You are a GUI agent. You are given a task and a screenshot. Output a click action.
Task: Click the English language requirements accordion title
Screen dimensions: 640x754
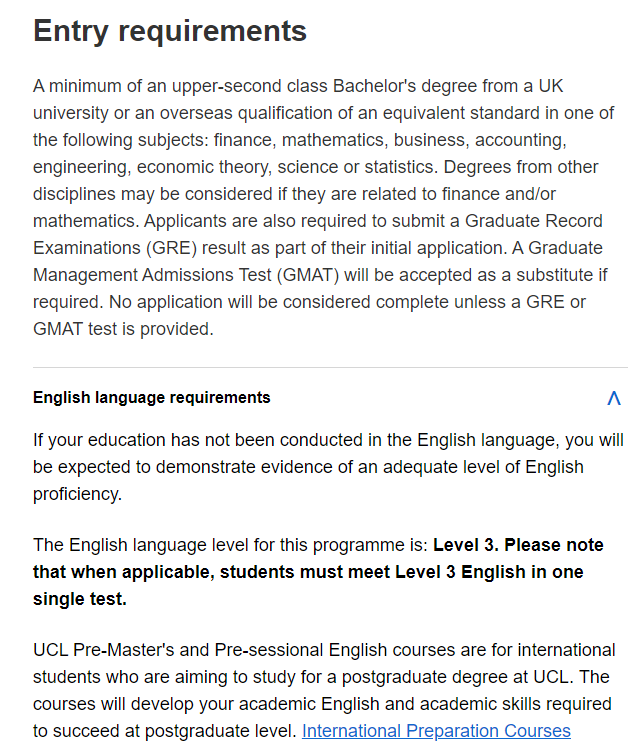pos(152,398)
